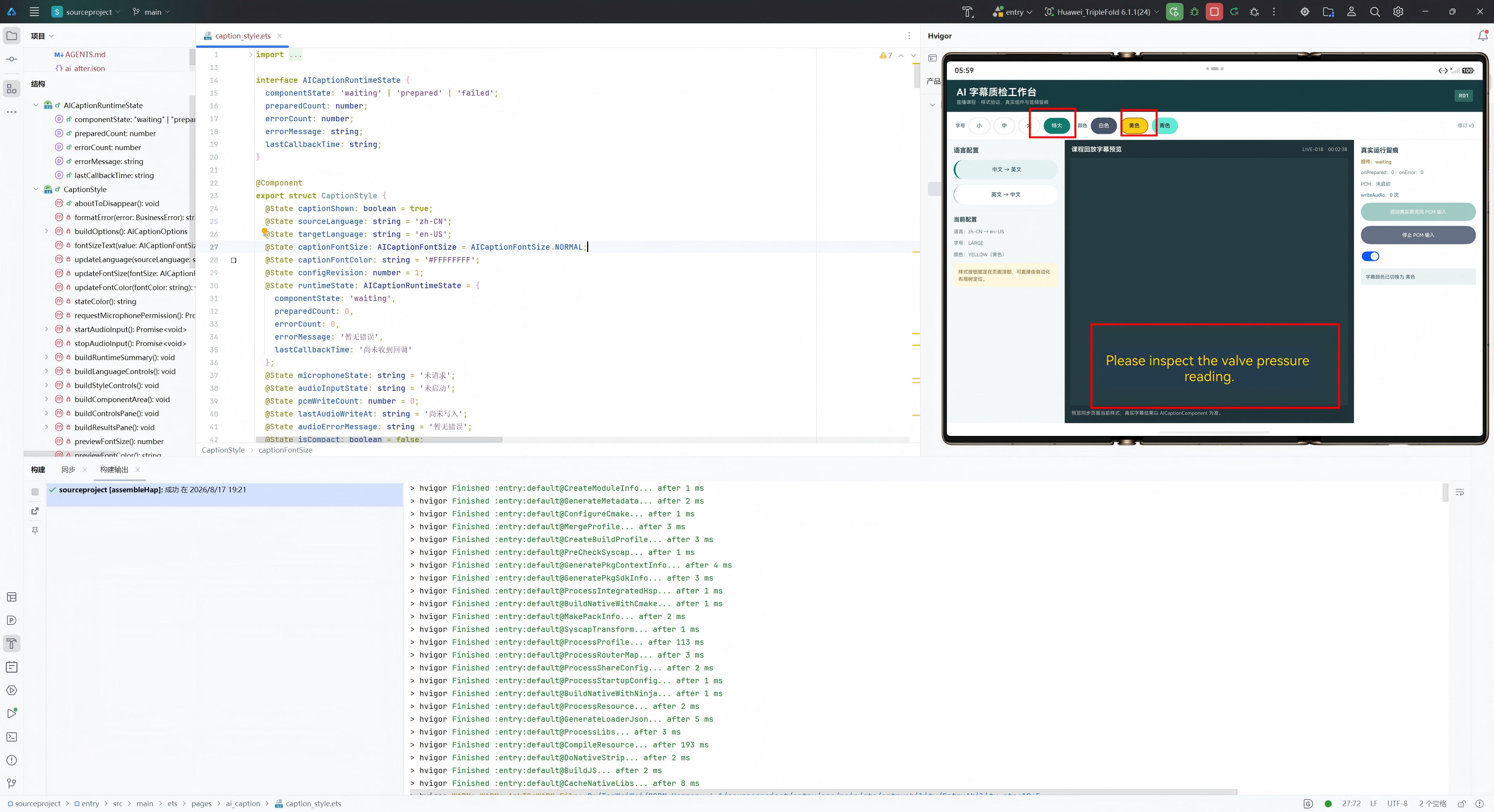This screenshot has width=1494, height=812.
Task: Select the structure tool window icon
Action: coord(12,89)
